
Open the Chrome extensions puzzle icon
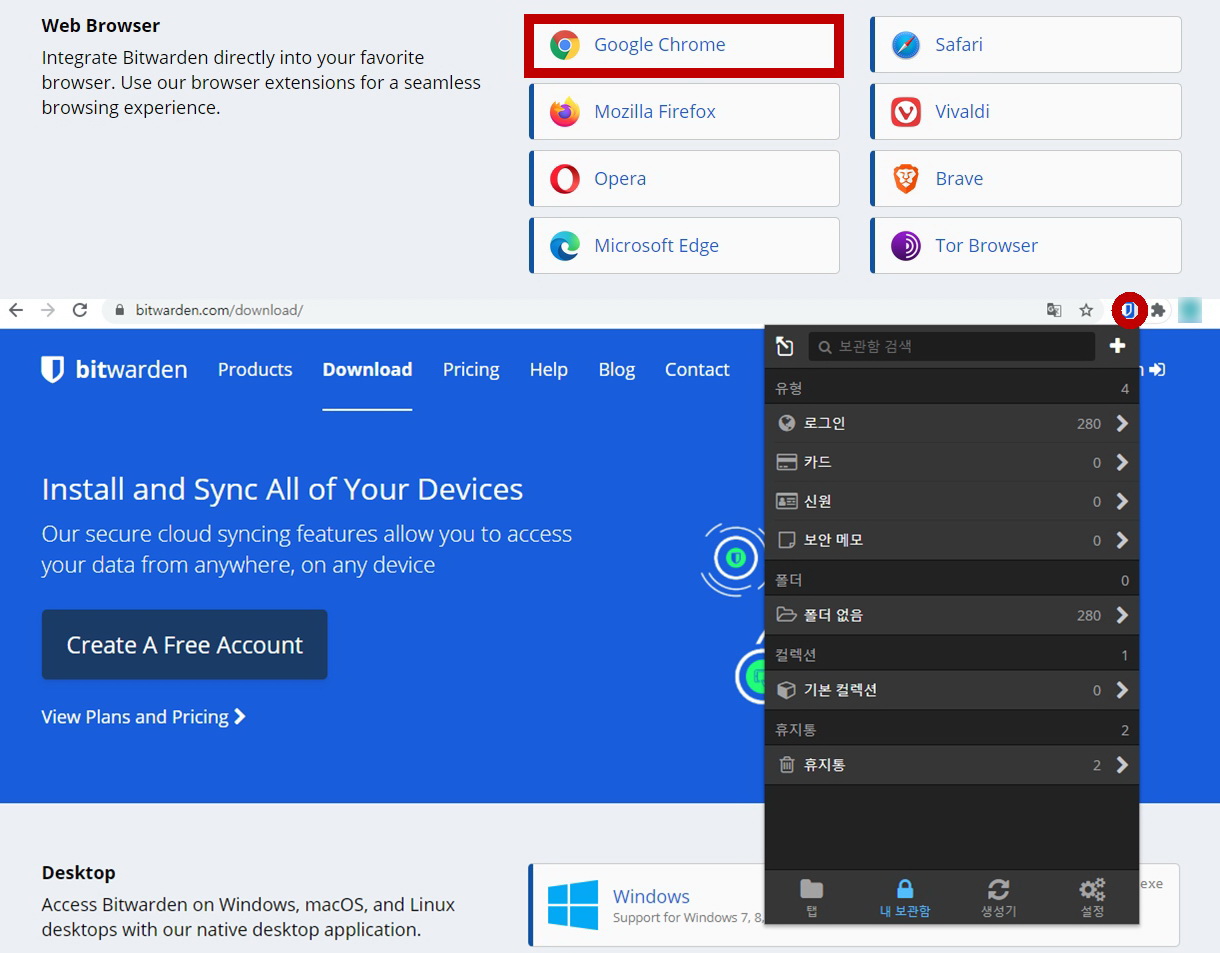[x=1158, y=310]
